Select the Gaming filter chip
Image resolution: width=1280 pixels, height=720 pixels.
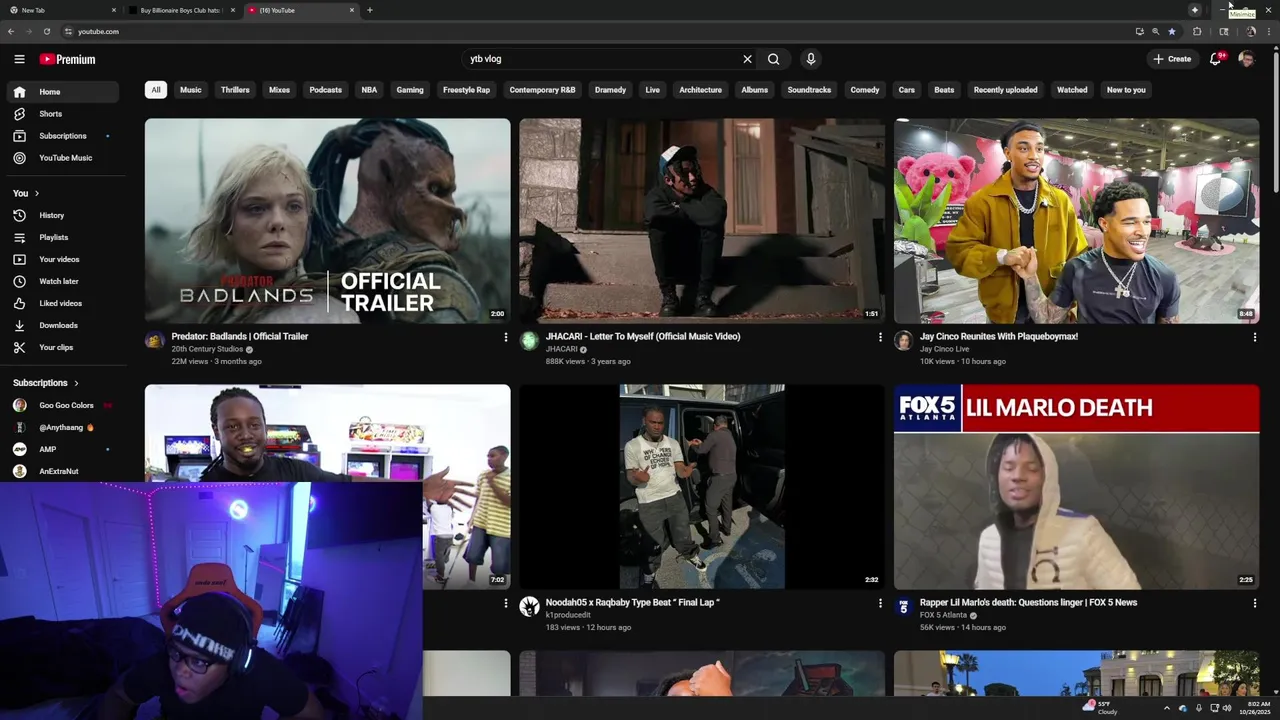(x=410, y=90)
